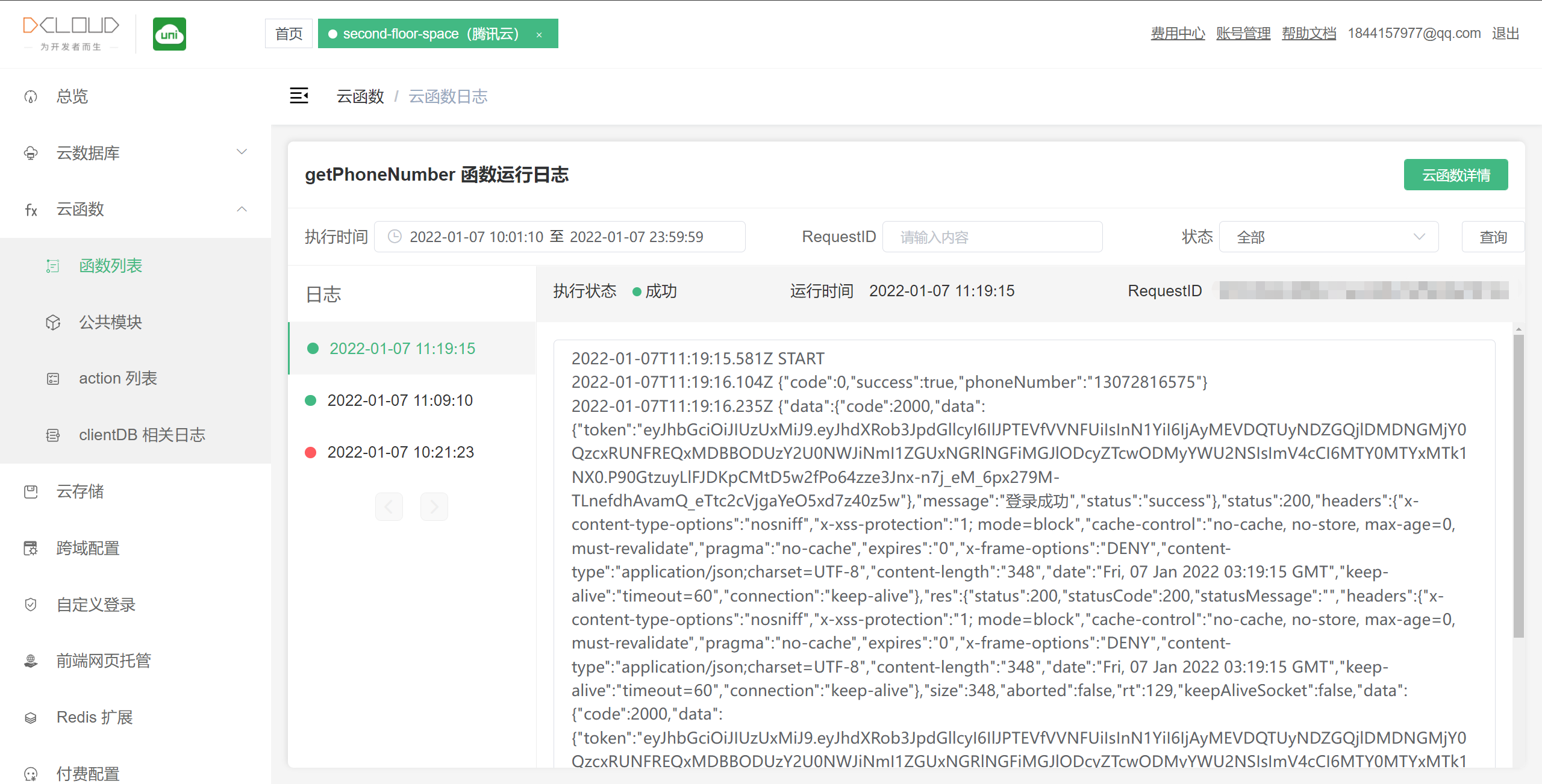1542x784 pixels.
Task: Toggle the sidebar collapse hamburger icon
Action: [x=299, y=96]
